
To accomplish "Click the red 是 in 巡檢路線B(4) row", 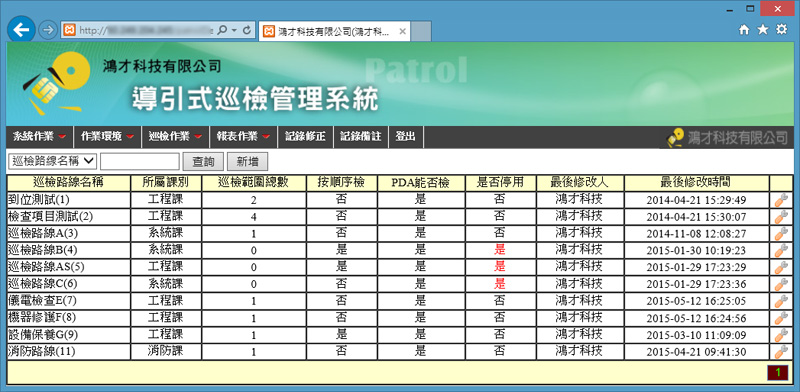I will (500, 250).
